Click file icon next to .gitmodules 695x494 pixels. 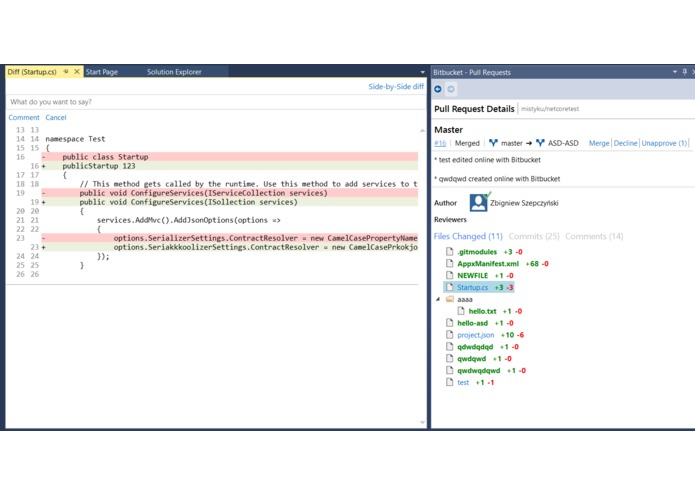449,251
